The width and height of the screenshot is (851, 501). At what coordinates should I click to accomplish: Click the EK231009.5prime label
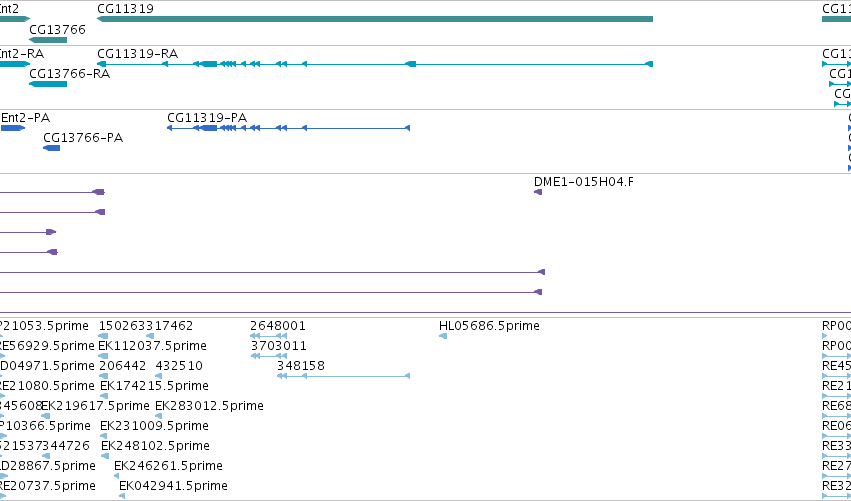154,426
